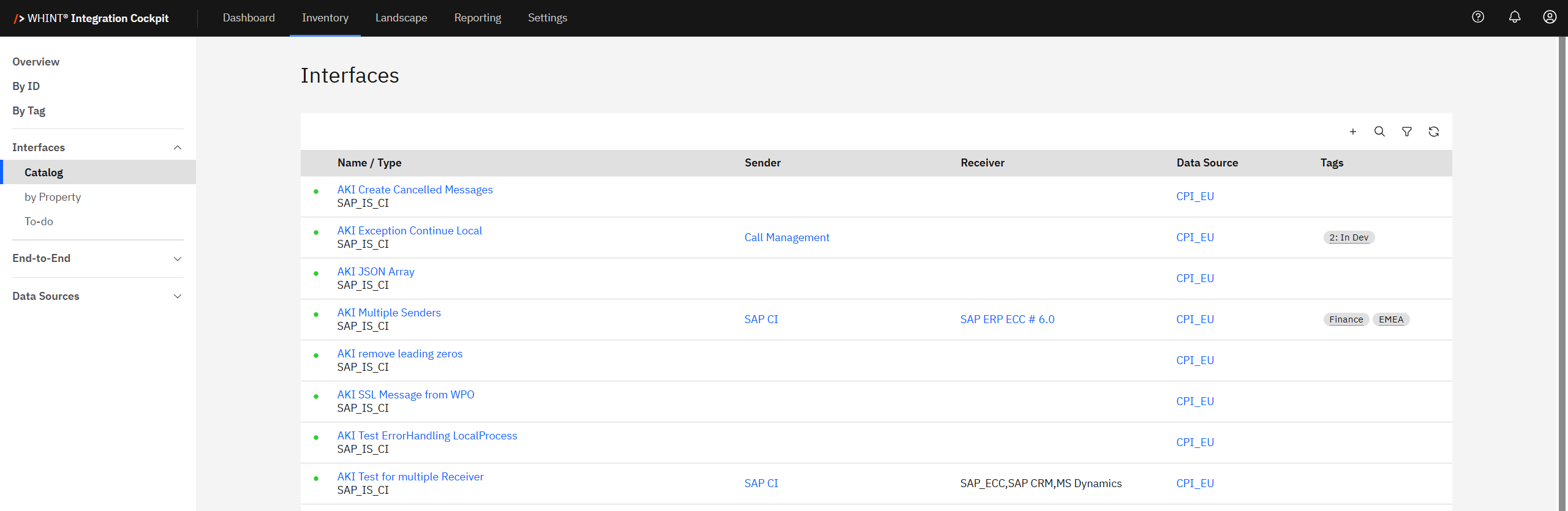Image resolution: width=1568 pixels, height=511 pixels.
Task: Click the Finance tag chip
Action: (1346, 319)
